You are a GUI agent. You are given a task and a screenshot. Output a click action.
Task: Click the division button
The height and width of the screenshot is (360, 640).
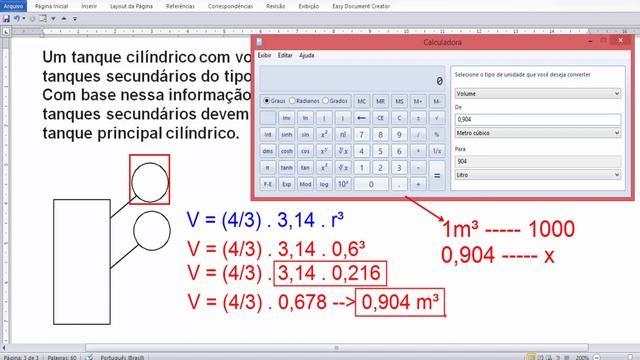point(418,134)
